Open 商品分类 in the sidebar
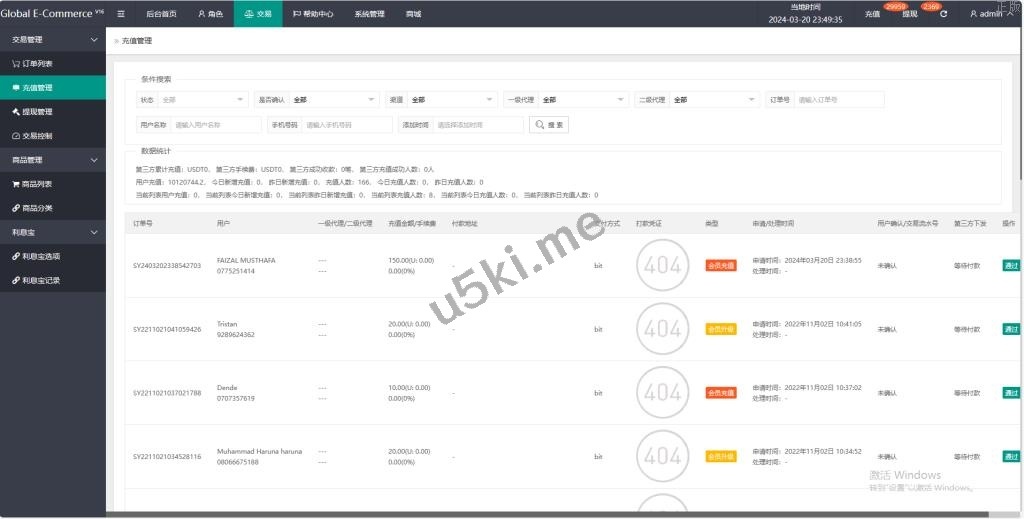The height and width of the screenshot is (519, 1024). pyautogui.click(x=38, y=208)
